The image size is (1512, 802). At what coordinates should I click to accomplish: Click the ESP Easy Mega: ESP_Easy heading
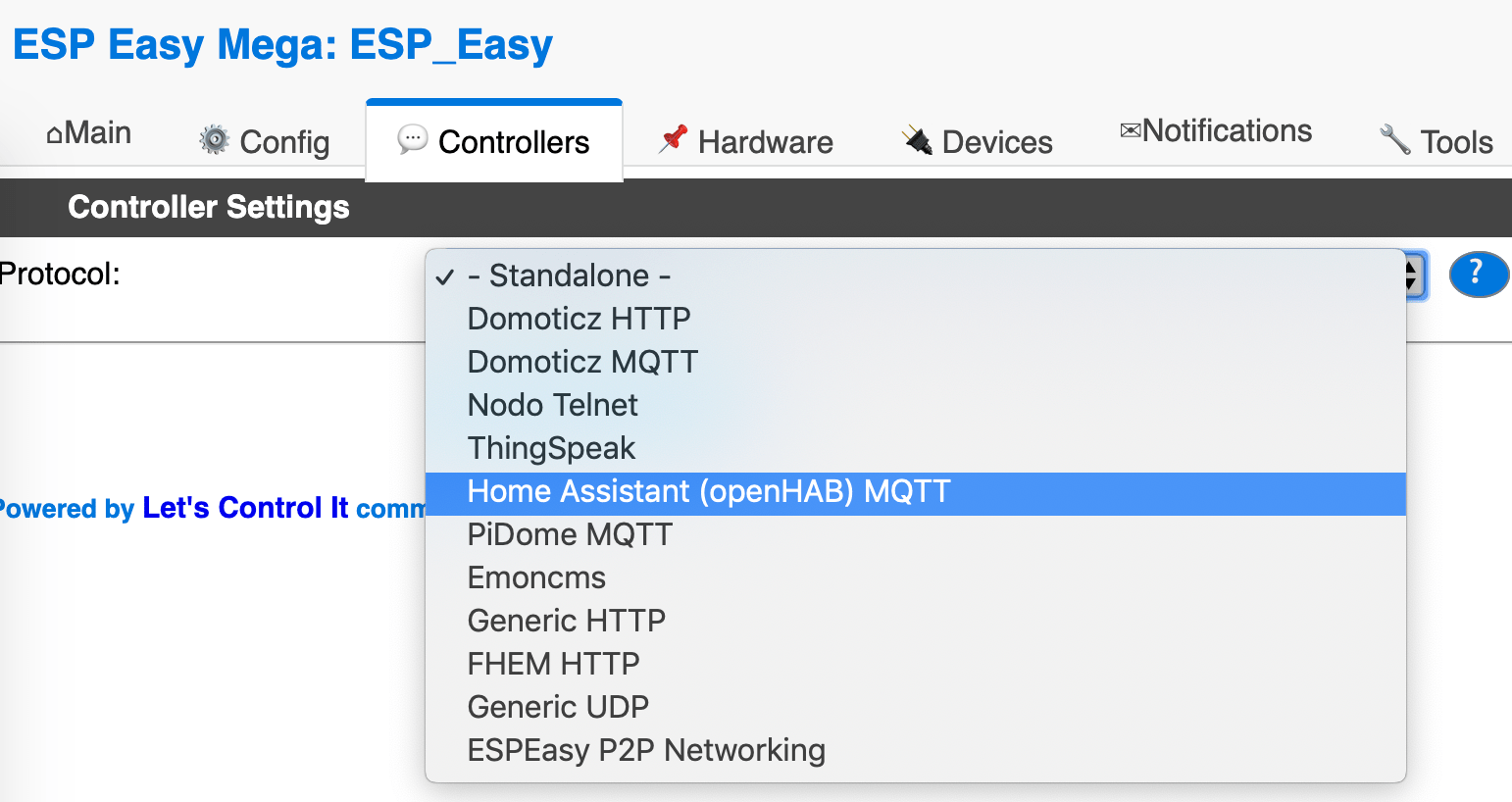(283, 44)
